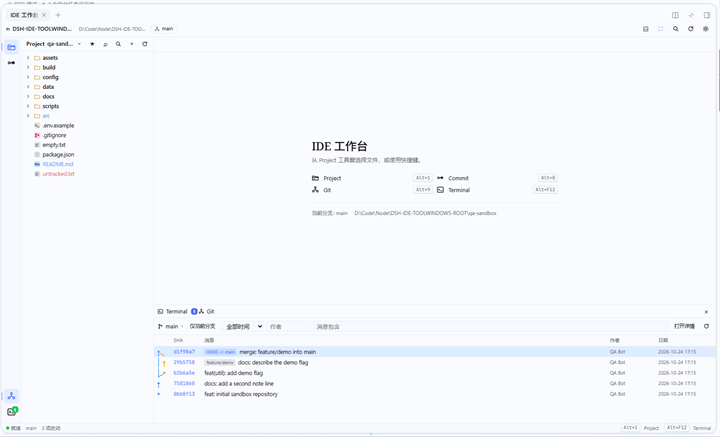This screenshot has width=720, height=437.
Task: Select commit docs: add a second note line
Action: pyautogui.click(x=435, y=384)
